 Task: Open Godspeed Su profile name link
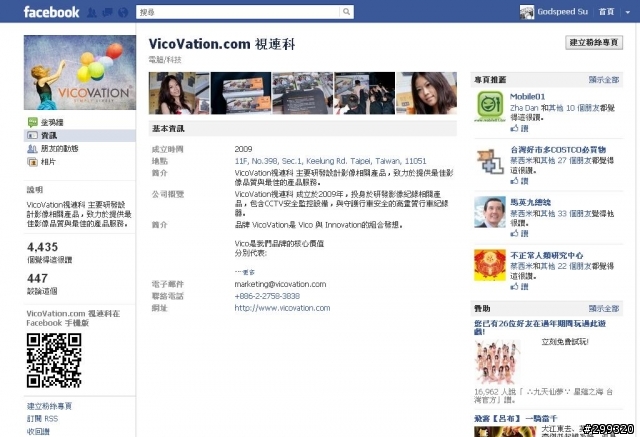coord(562,12)
